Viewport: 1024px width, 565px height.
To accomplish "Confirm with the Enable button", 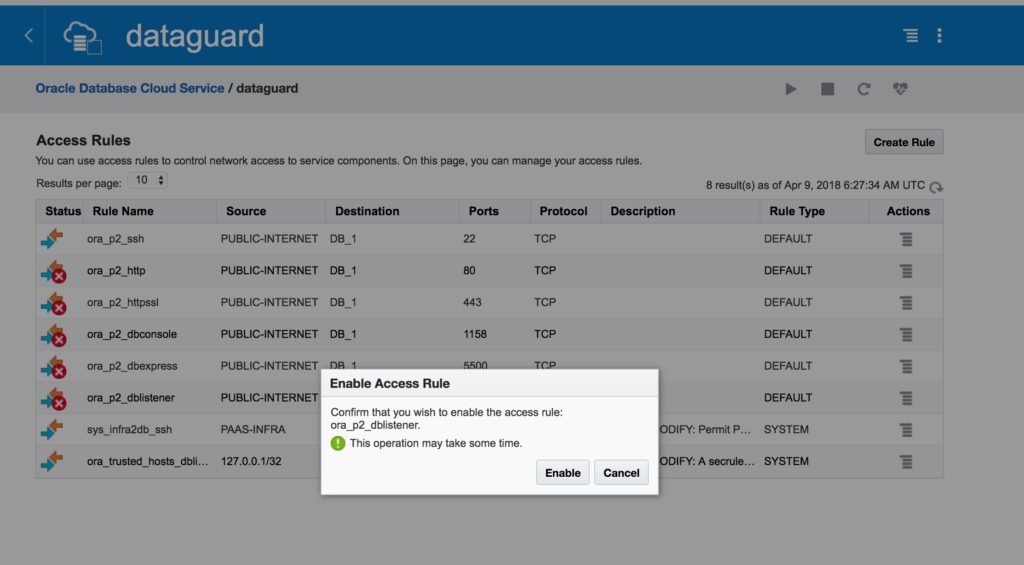I will [562, 473].
